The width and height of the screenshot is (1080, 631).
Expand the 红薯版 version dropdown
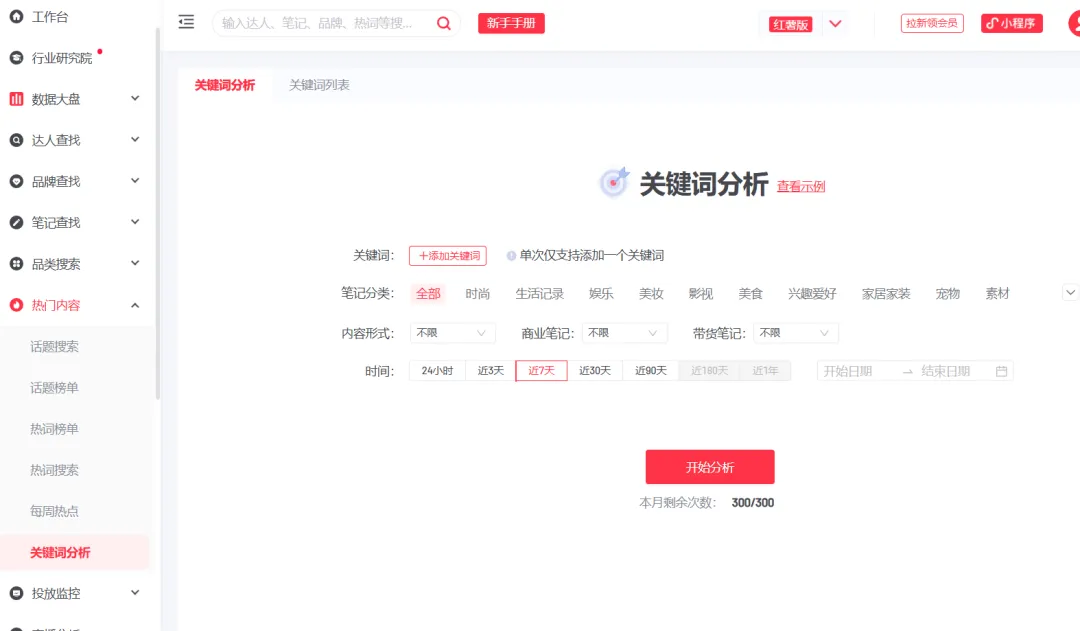pyautogui.click(x=836, y=22)
